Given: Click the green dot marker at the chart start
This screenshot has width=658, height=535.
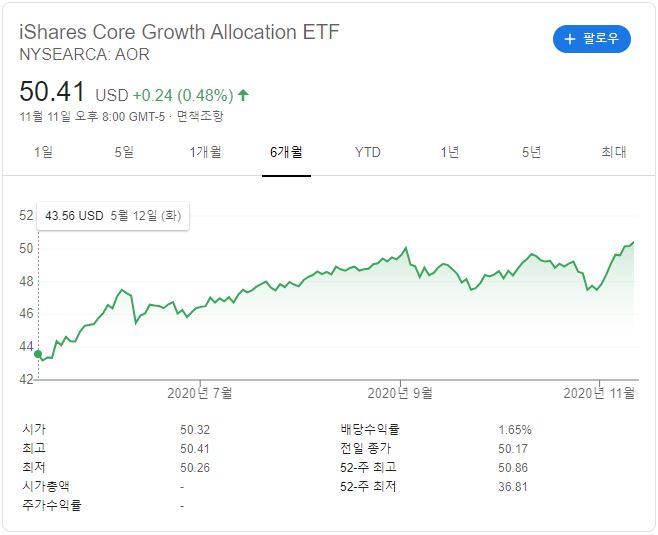Looking at the screenshot, I should coord(38,354).
